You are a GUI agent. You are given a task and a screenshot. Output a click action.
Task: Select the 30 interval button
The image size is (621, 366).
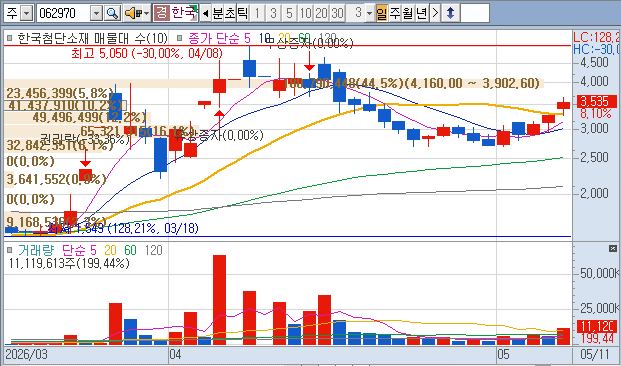pos(337,13)
